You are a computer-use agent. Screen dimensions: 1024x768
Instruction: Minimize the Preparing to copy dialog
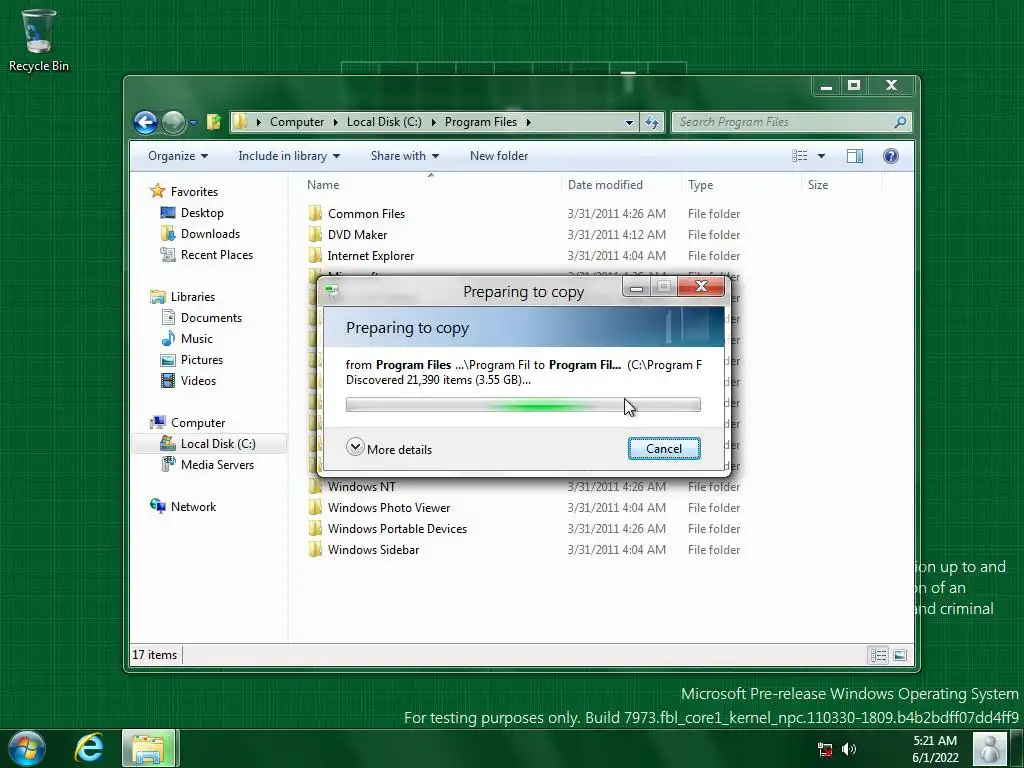click(636, 287)
